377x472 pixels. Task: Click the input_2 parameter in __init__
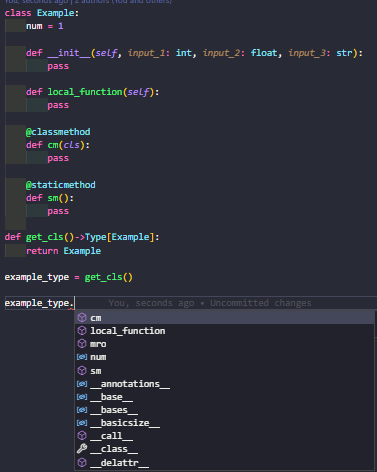pyautogui.click(x=221, y=53)
